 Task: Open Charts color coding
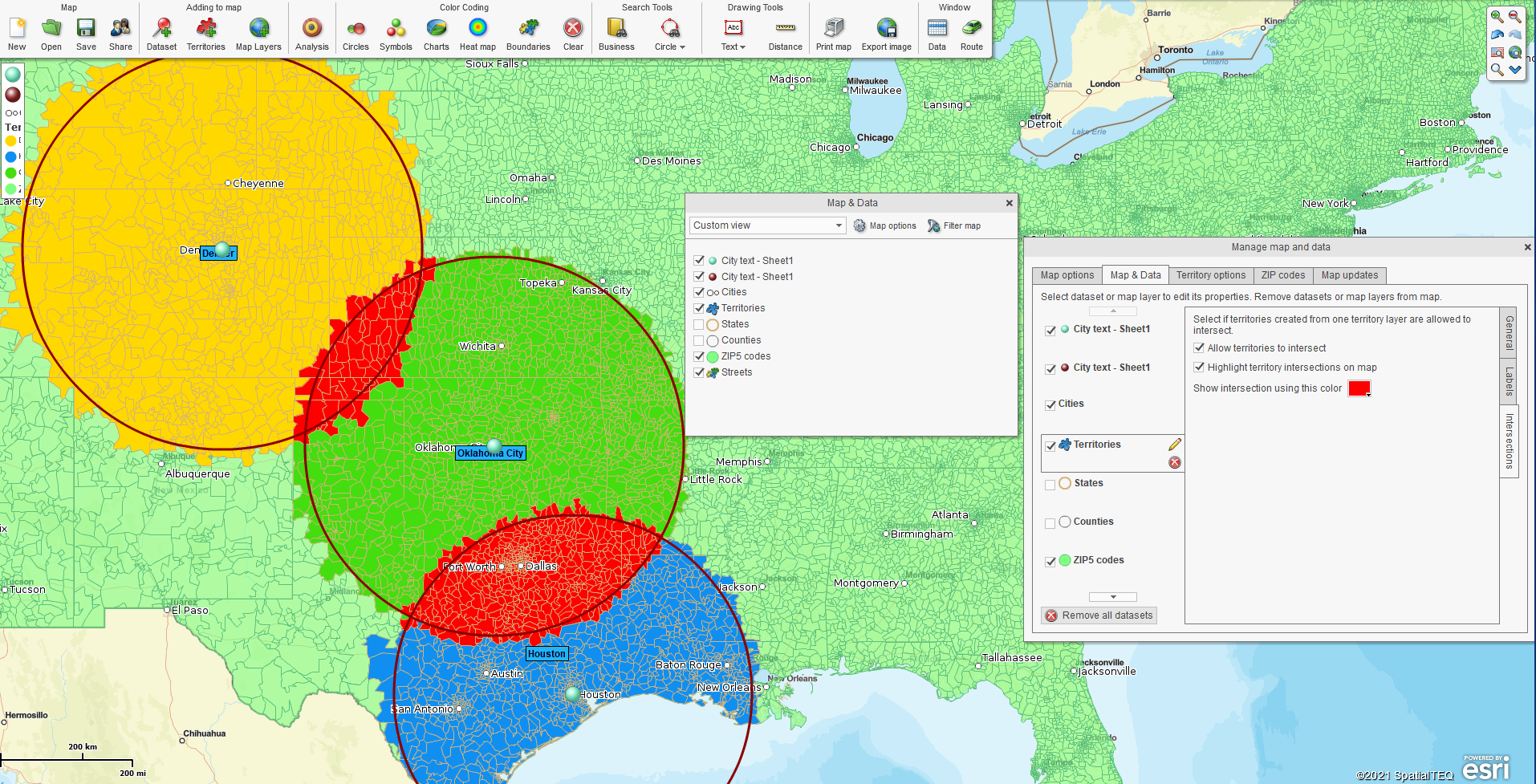[437, 35]
